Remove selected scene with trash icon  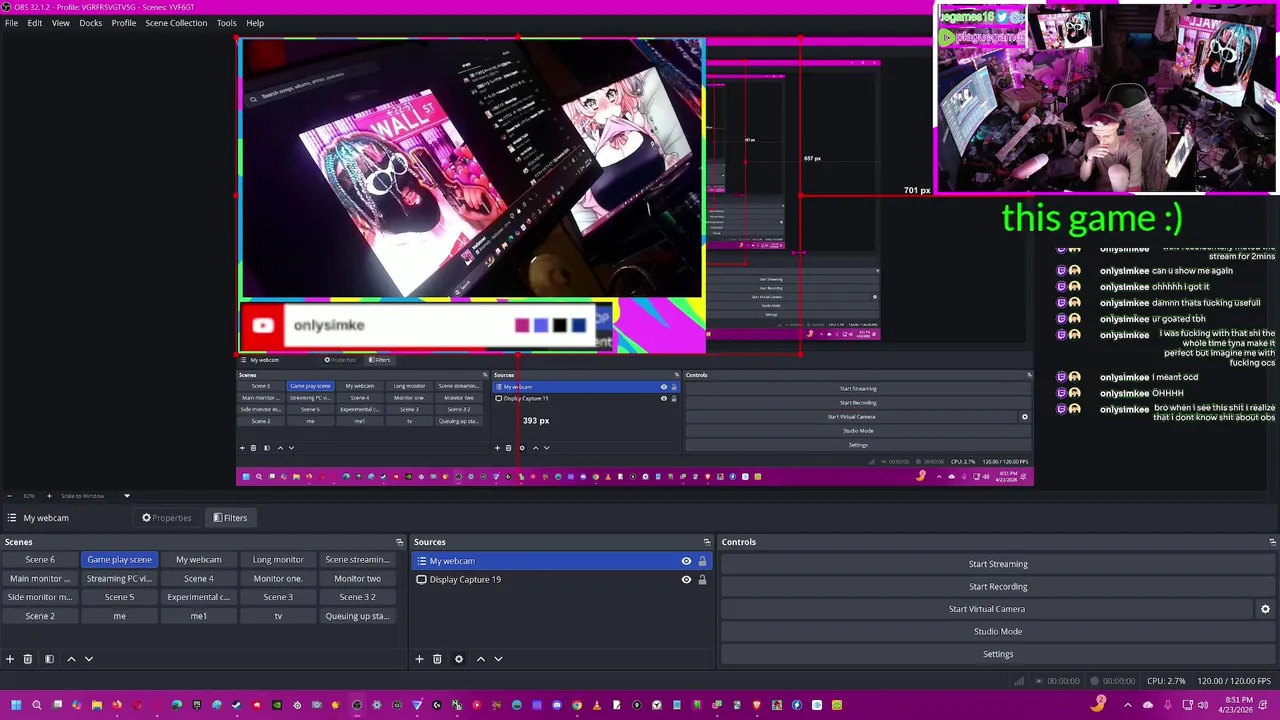coord(28,659)
